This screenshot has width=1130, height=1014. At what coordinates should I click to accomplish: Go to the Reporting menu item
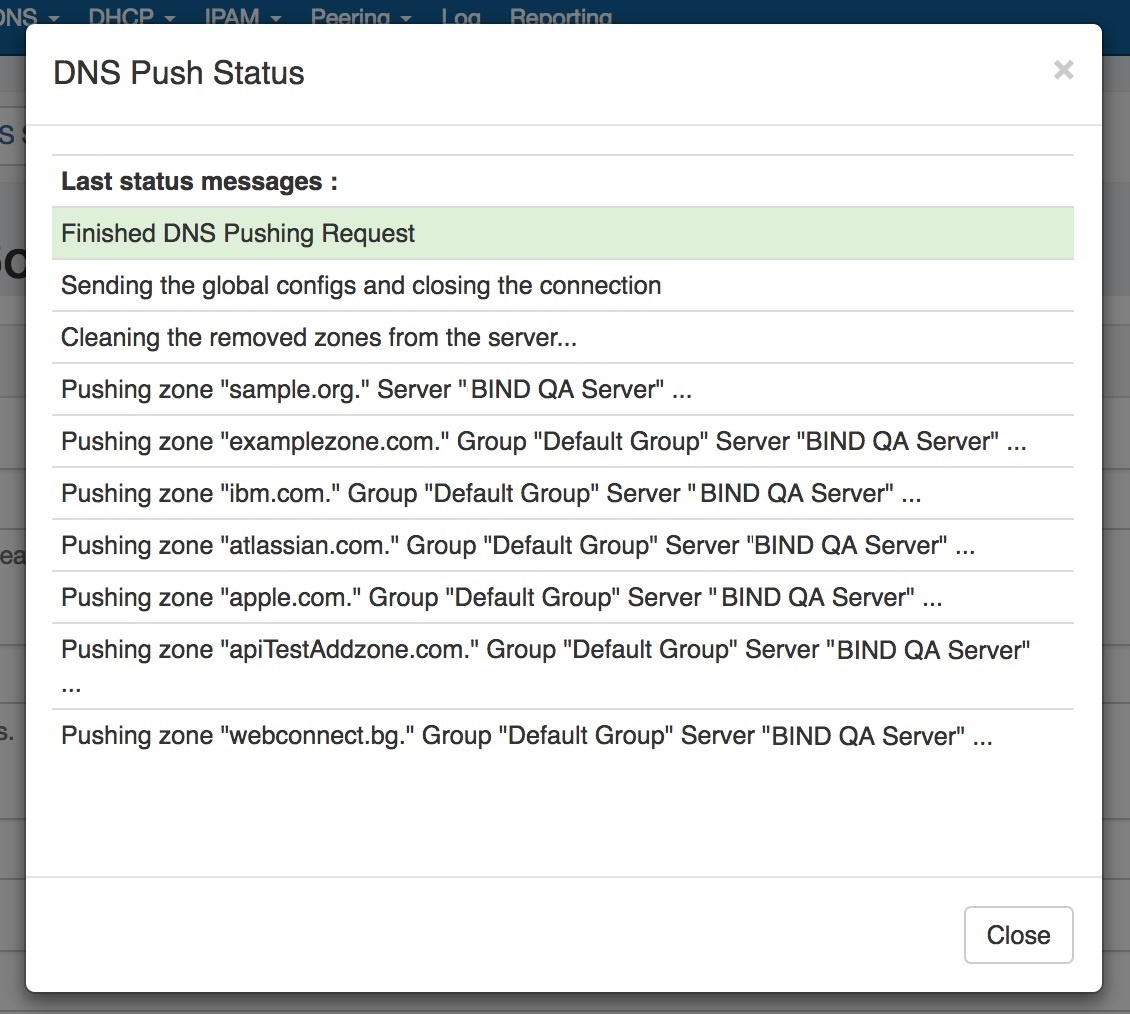click(560, 17)
